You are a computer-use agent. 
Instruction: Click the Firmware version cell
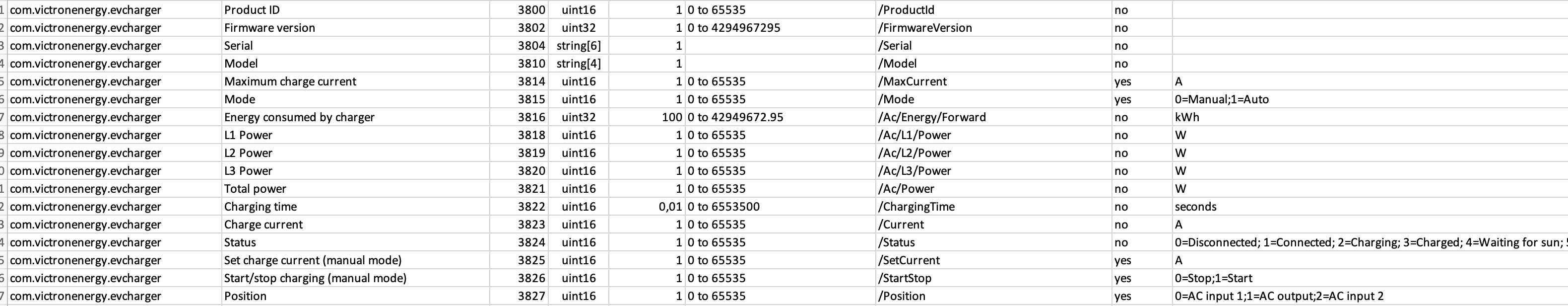tap(355, 27)
